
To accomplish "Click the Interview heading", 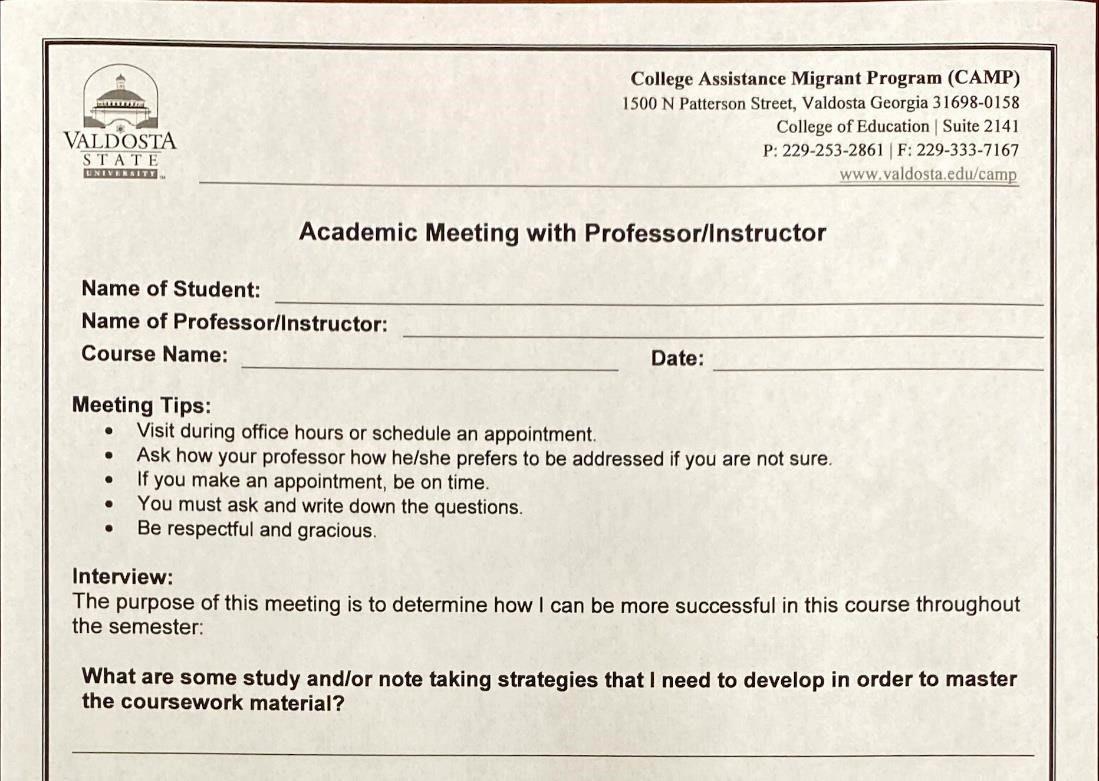I will 123,576.
